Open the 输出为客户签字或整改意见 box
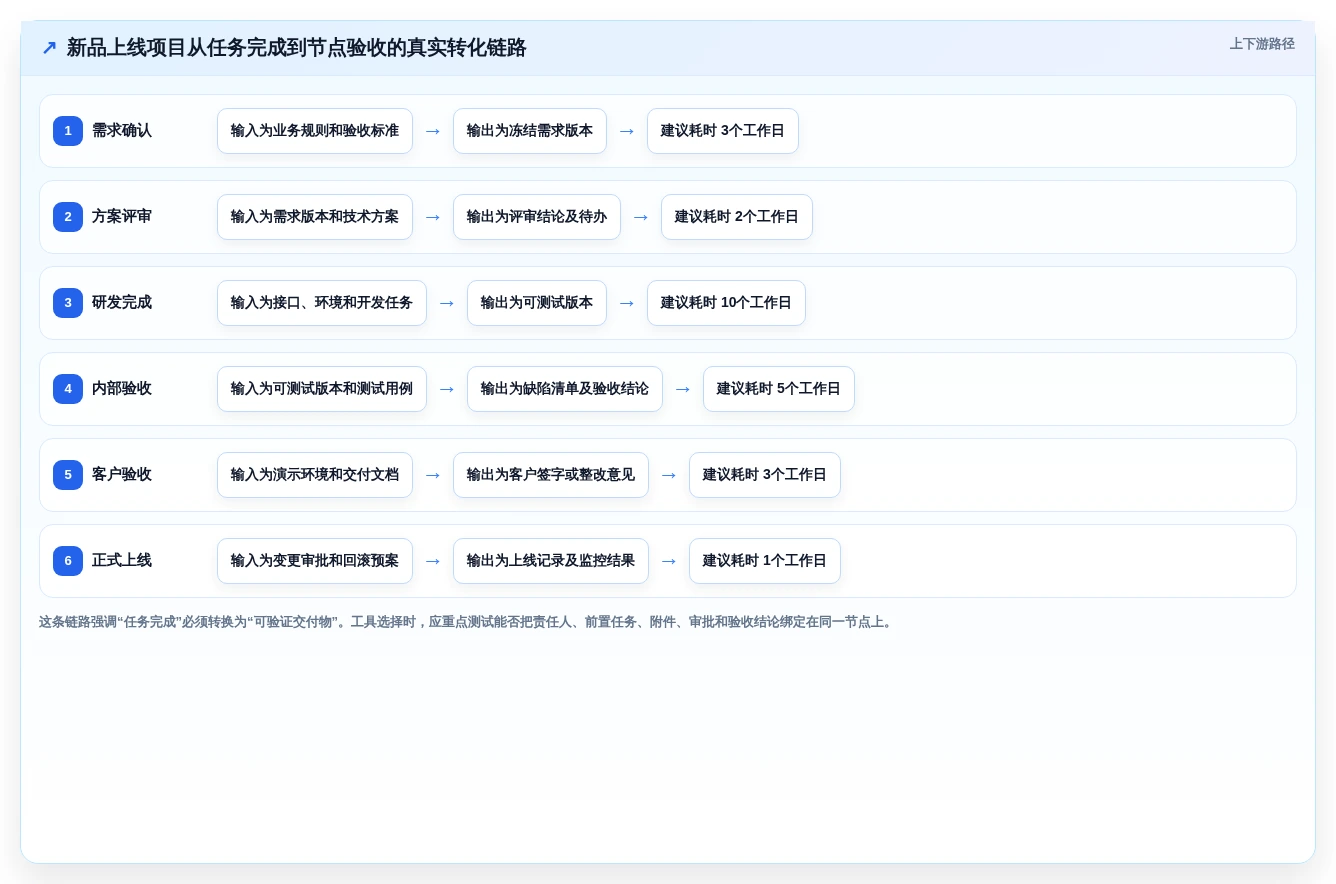The width and height of the screenshot is (1336, 884). pos(551,475)
